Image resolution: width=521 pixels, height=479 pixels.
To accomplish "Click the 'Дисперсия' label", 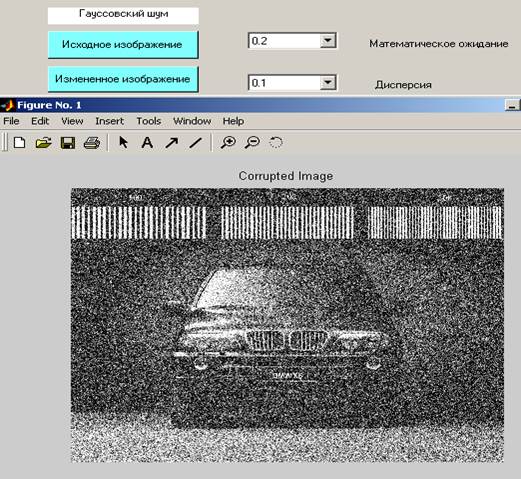I will pyautogui.click(x=403, y=85).
